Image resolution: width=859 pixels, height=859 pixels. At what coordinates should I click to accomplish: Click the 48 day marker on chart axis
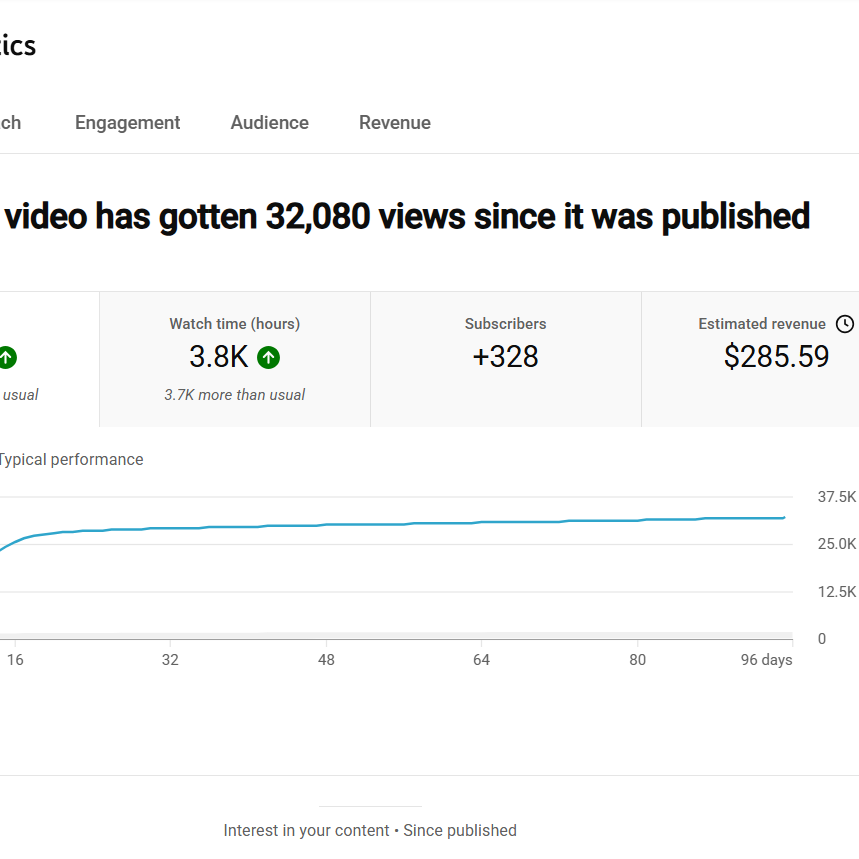tap(326, 660)
